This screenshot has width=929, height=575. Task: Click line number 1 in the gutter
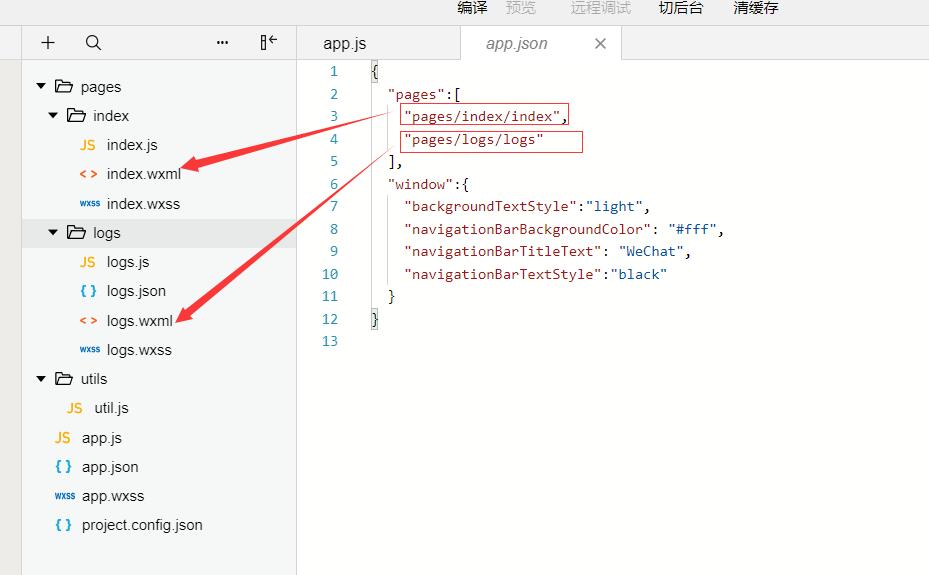pos(334,72)
